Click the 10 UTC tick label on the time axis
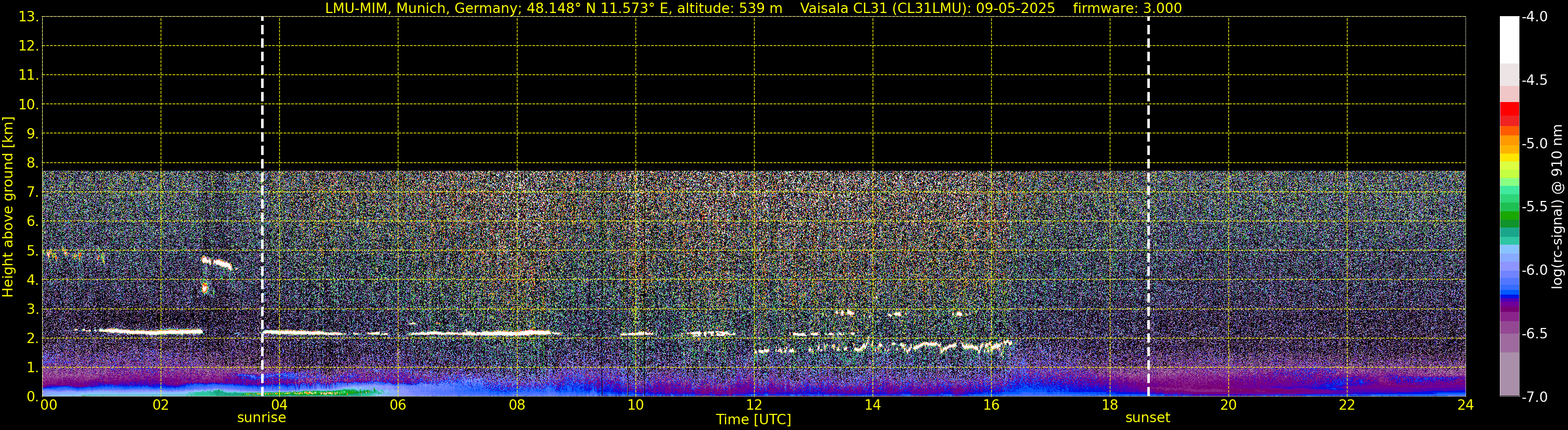1568x430 pixels. (635, 405)
